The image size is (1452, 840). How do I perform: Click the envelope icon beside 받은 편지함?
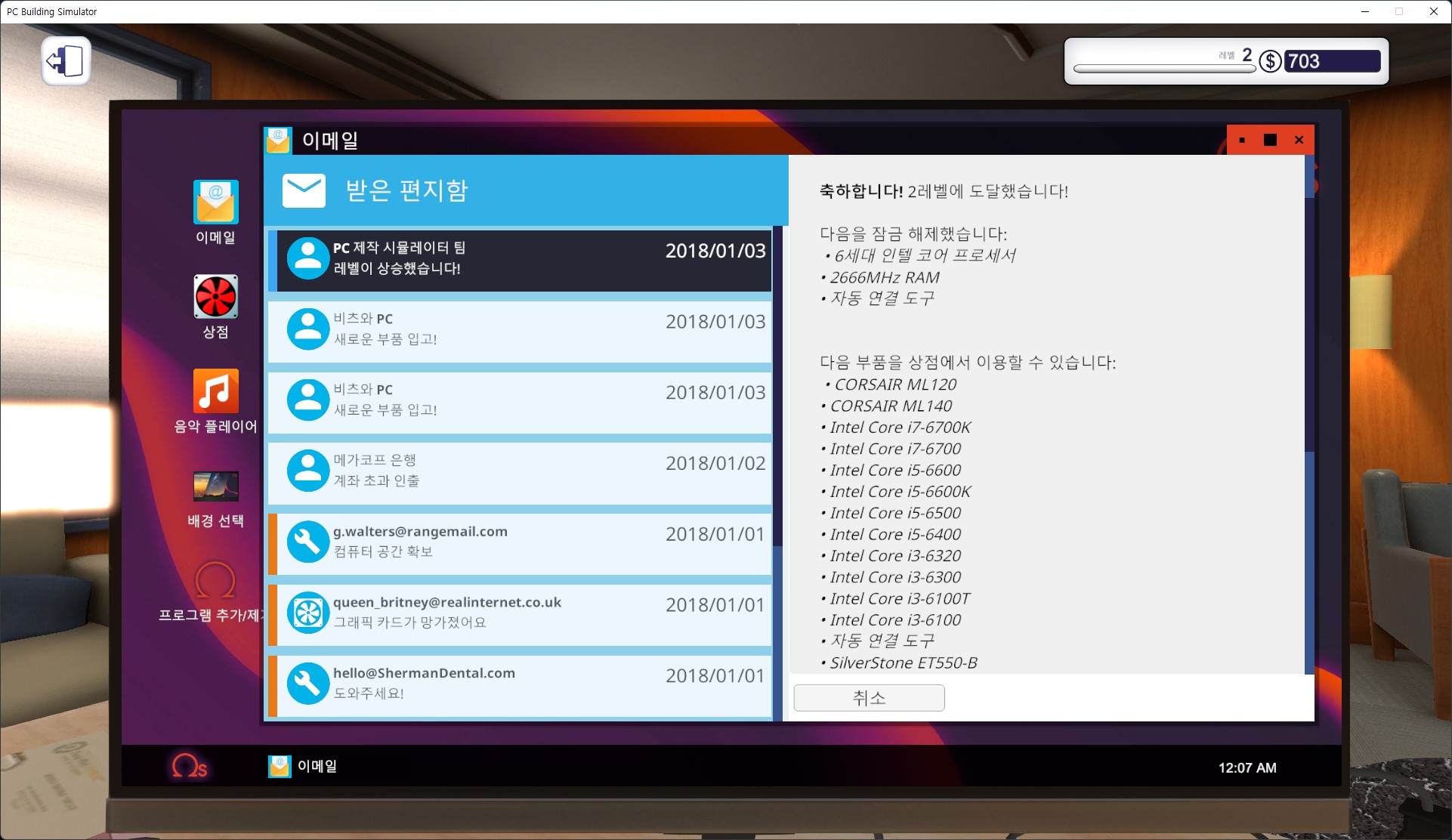point(304,190)
